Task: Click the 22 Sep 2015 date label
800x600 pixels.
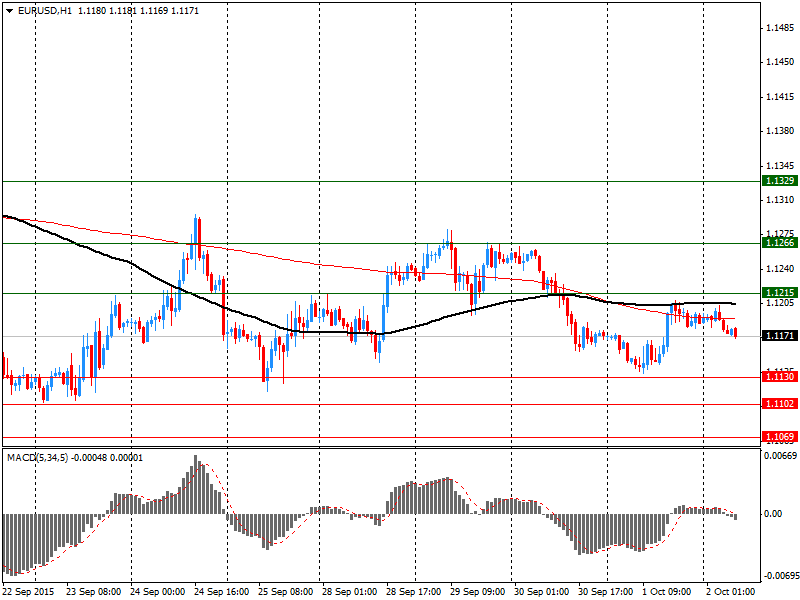Action: 28,592
